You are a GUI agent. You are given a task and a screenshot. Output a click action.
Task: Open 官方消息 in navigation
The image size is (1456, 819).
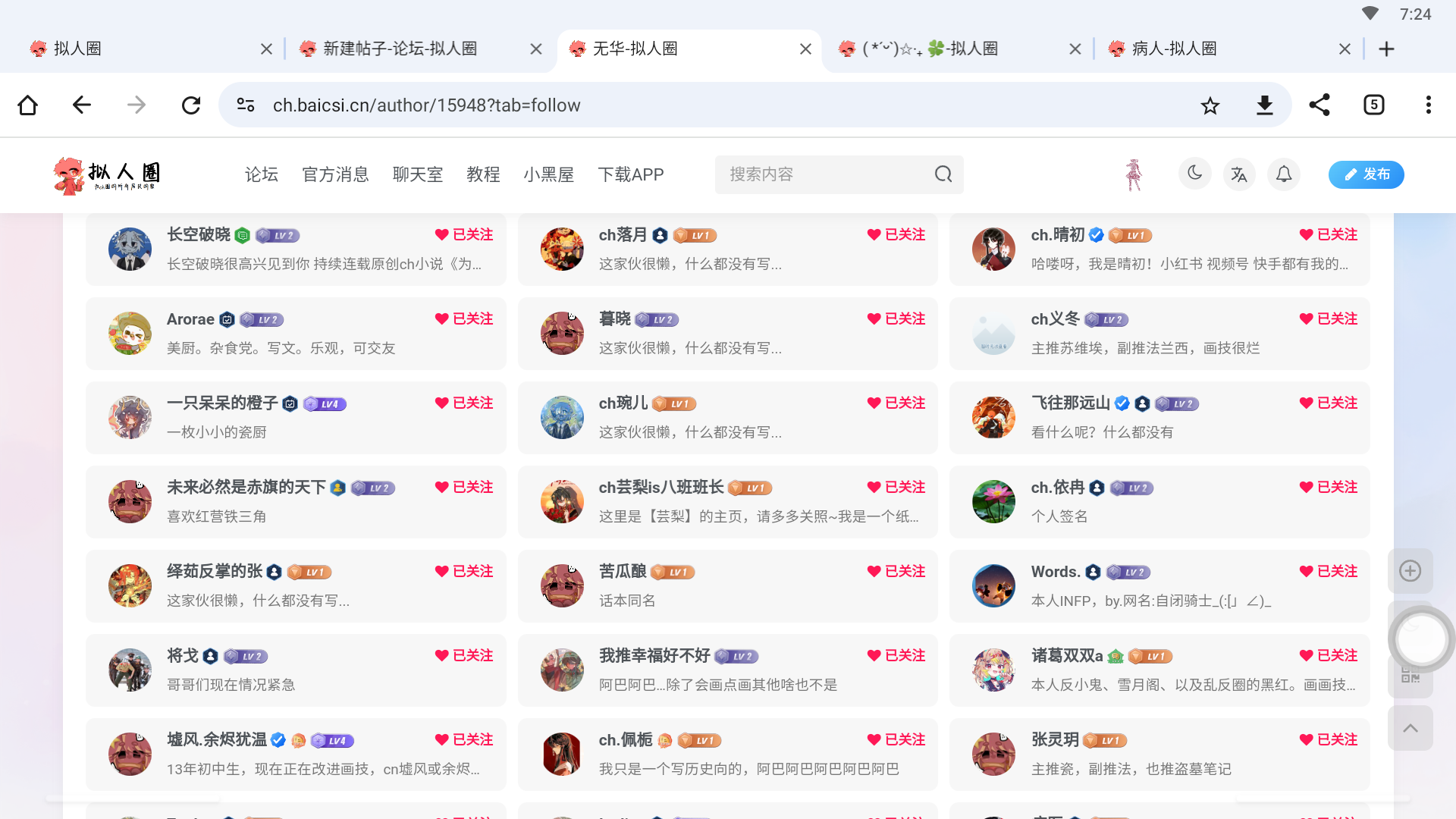pos(335,174)
